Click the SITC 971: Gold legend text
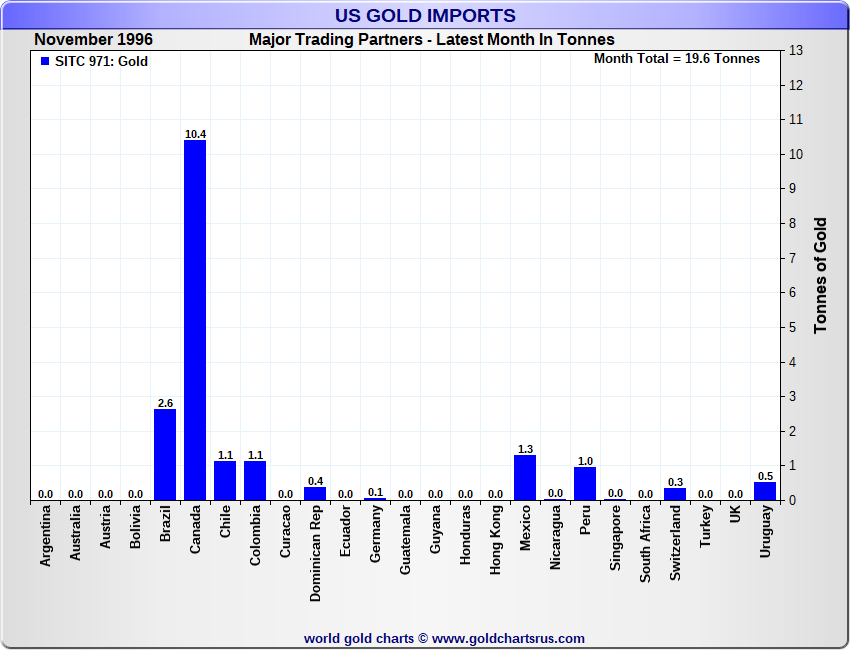Viewport: 850px width, 650px height. click(101, 62)
